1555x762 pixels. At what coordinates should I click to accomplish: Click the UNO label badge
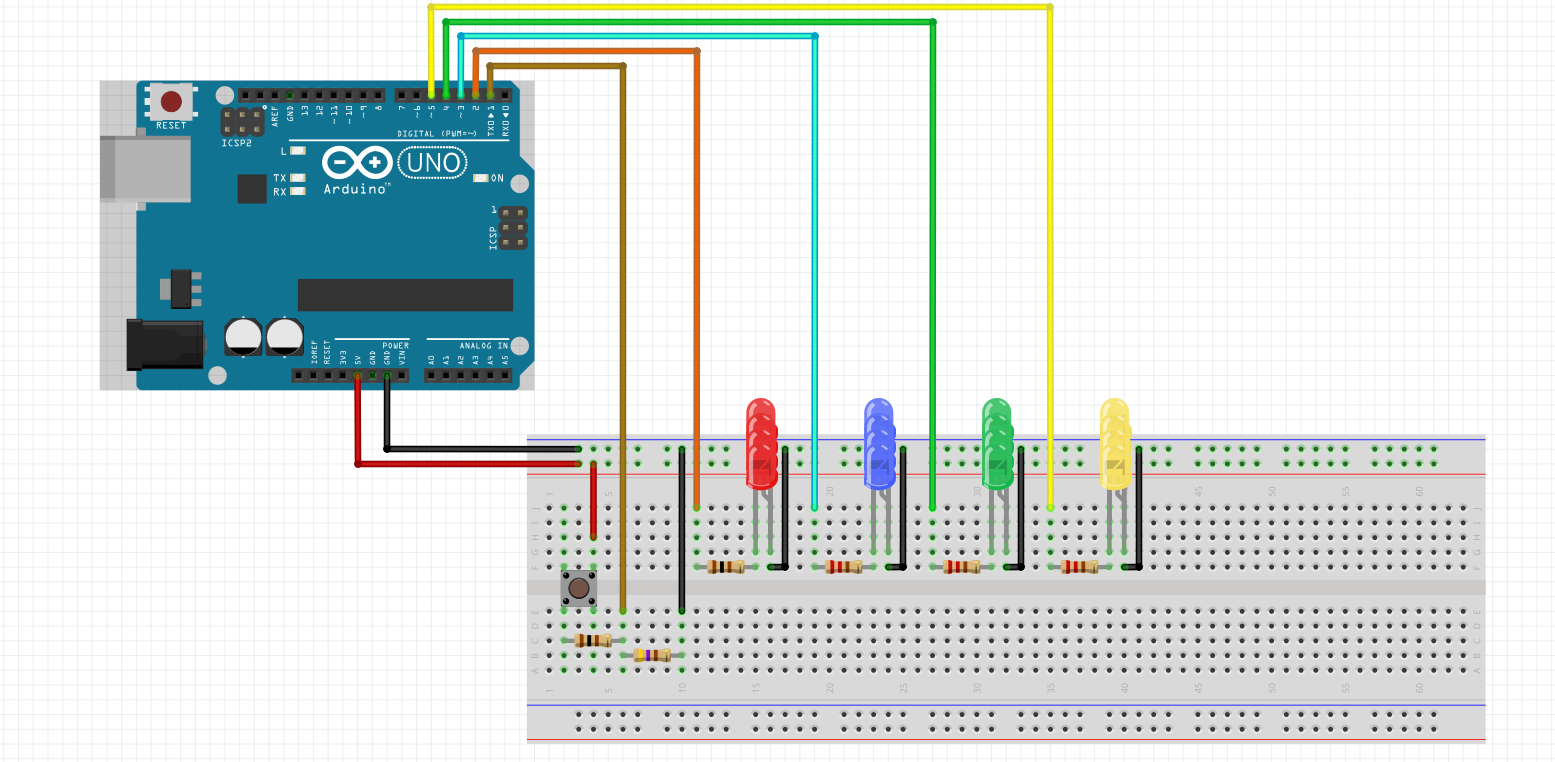click(x=433, y=162)
